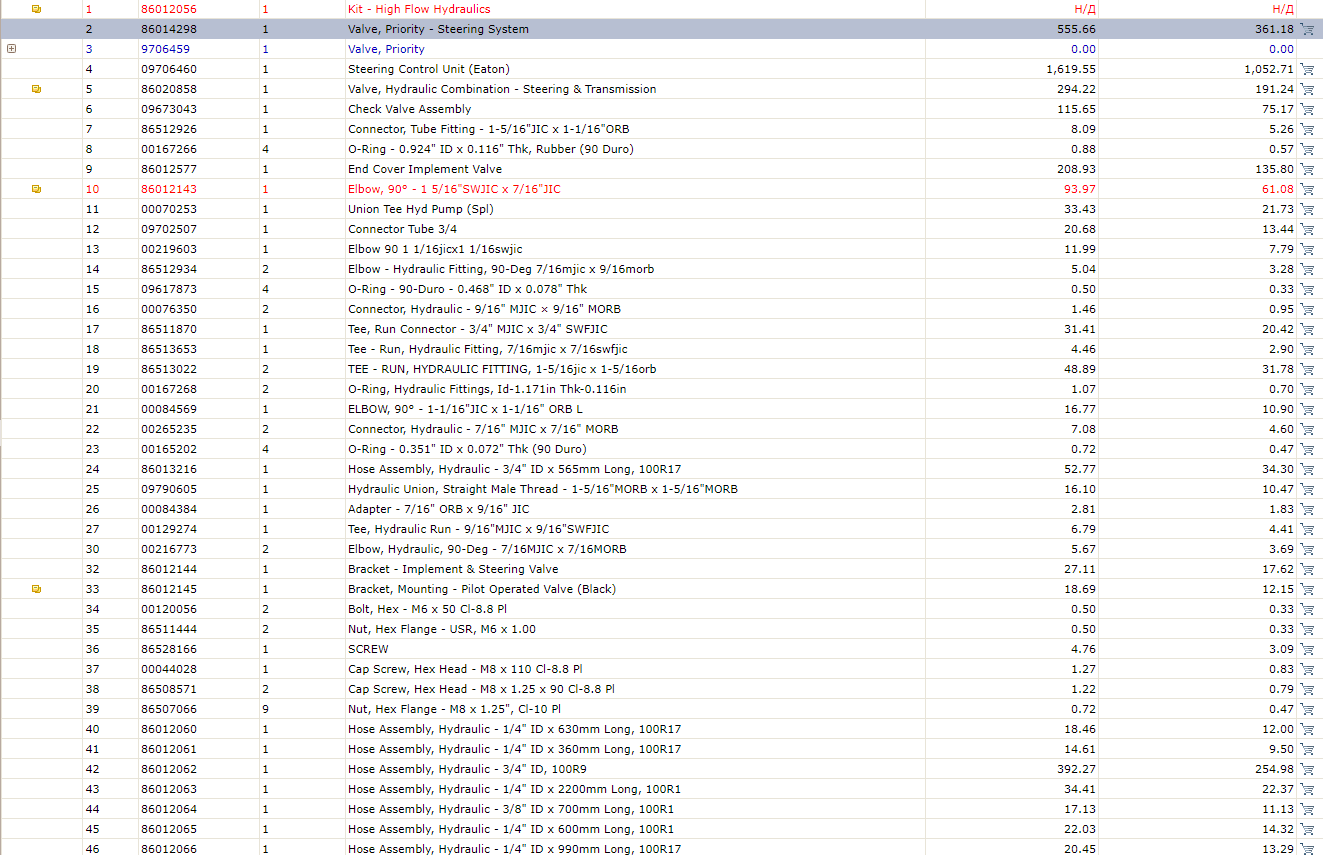This screenshot has height=855, width=1323.
Task: Add Hose Assembly 86012066 to cart
Action: [1307, 849]
